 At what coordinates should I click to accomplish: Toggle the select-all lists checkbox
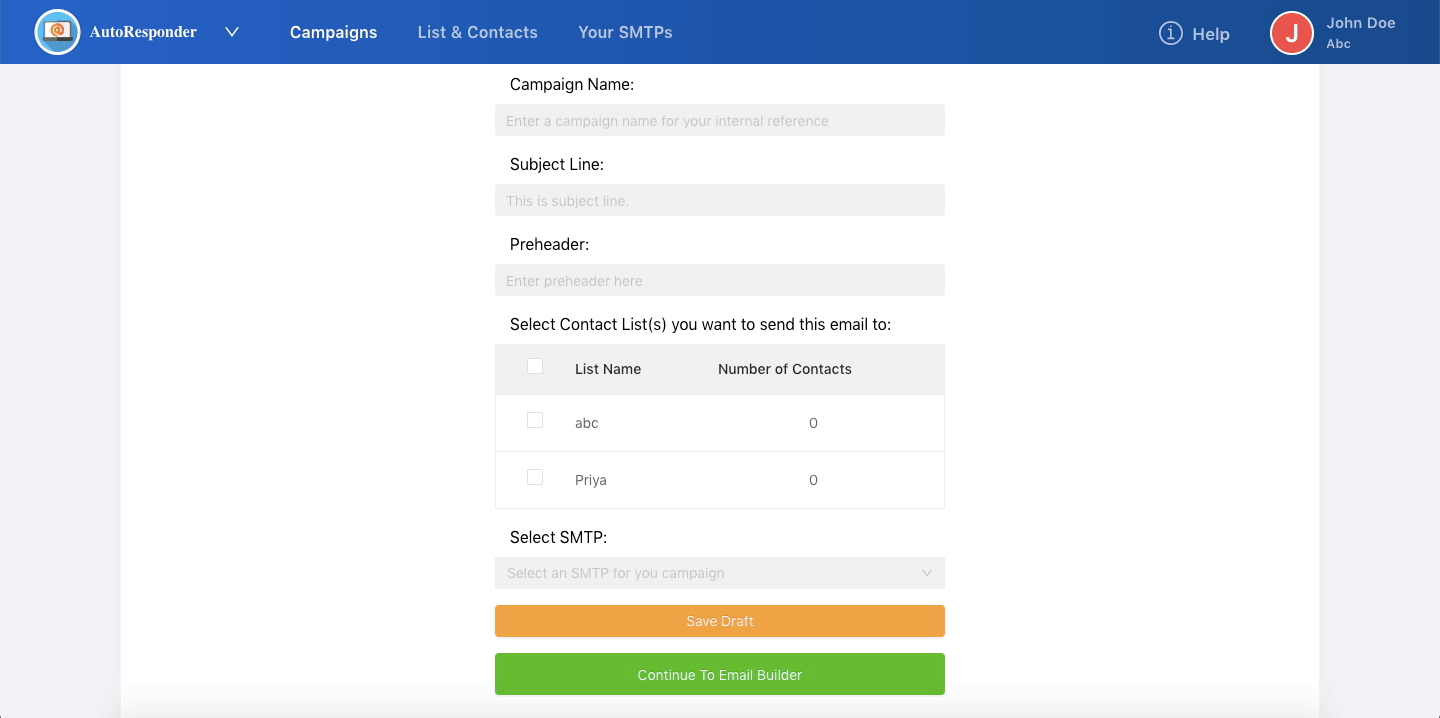(x=535, y=367)
